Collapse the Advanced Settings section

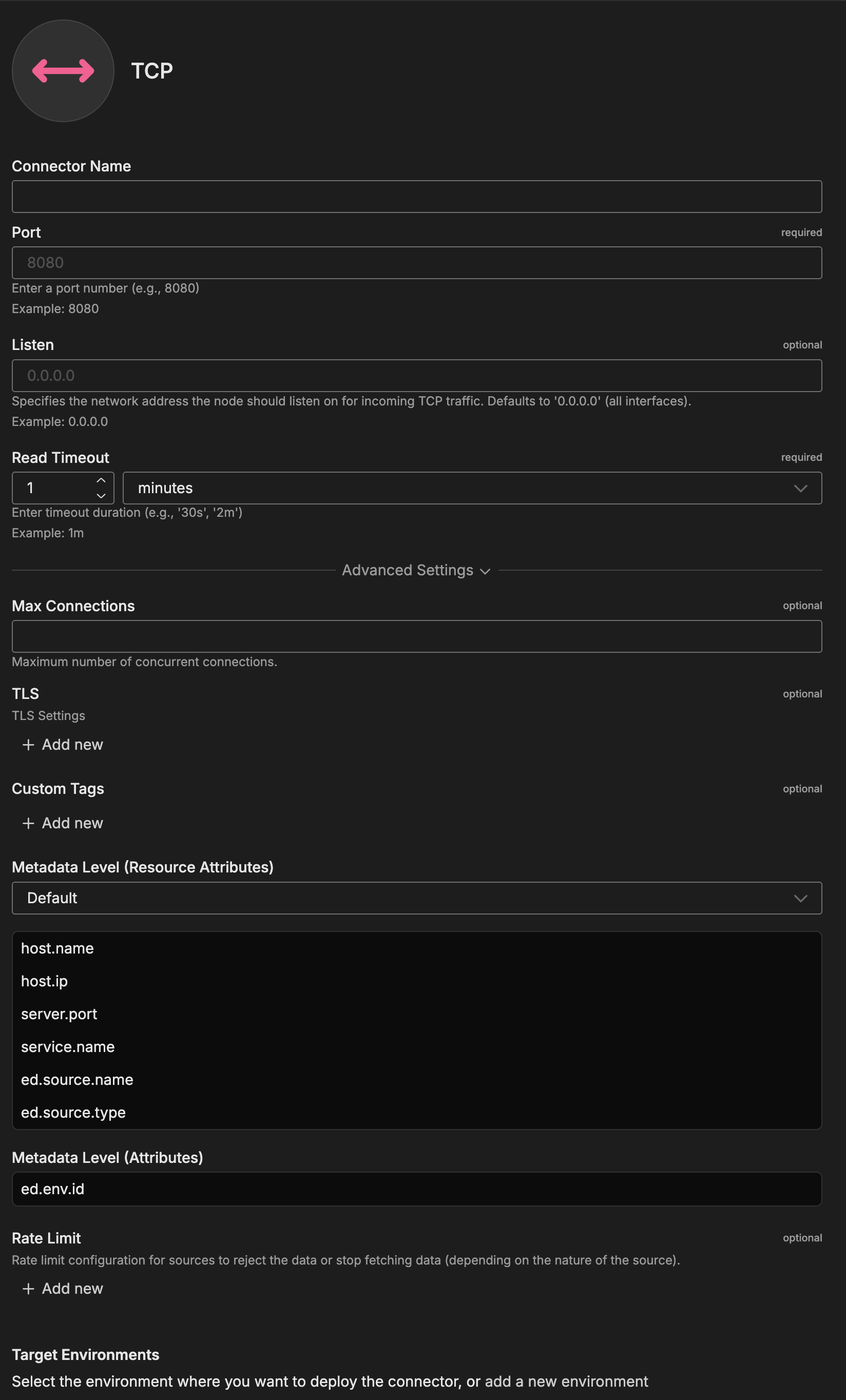pos(416,571)
